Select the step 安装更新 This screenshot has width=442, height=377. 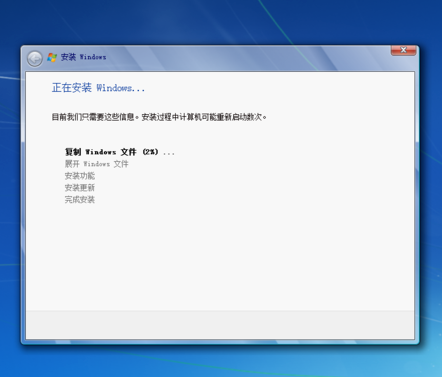[x=80, y=188]
